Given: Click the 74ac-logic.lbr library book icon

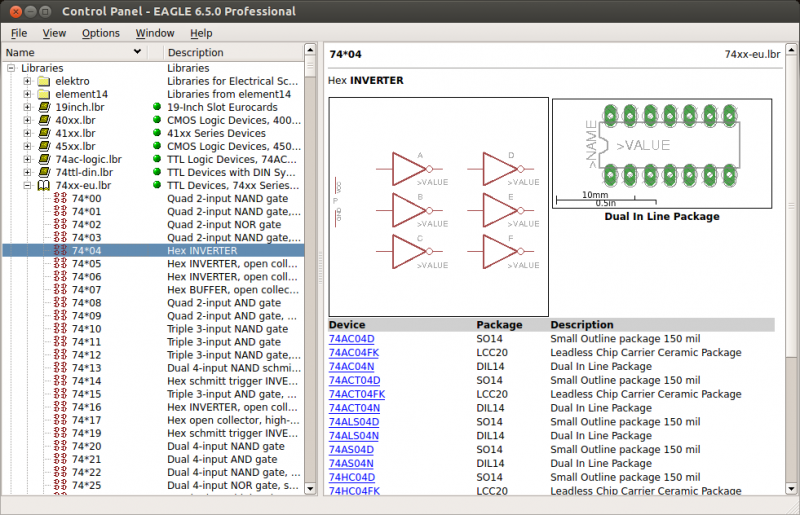Looking at the screenshot, I should (x=44, y=159).
